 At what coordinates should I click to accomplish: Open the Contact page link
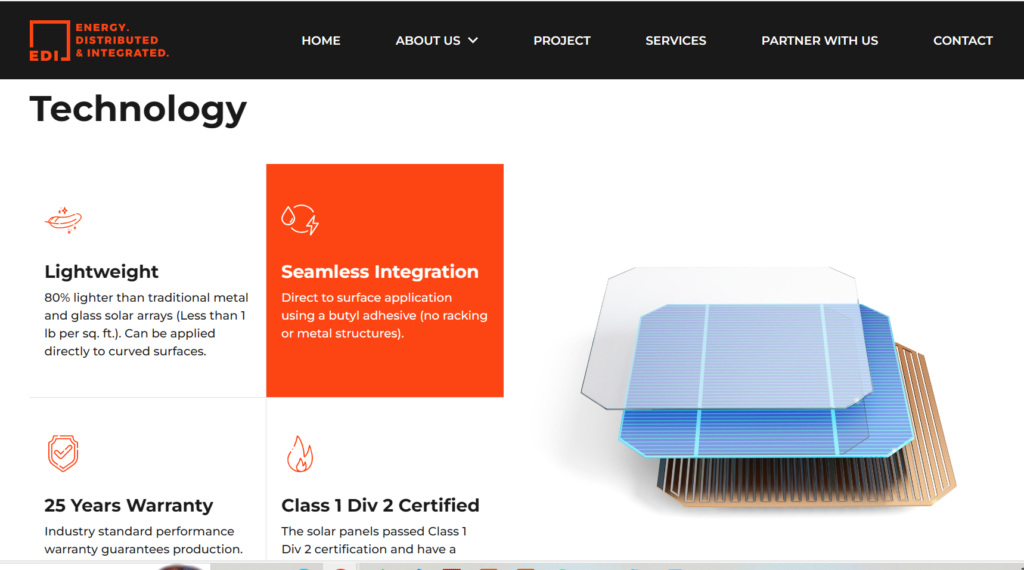tap(963, 40)
